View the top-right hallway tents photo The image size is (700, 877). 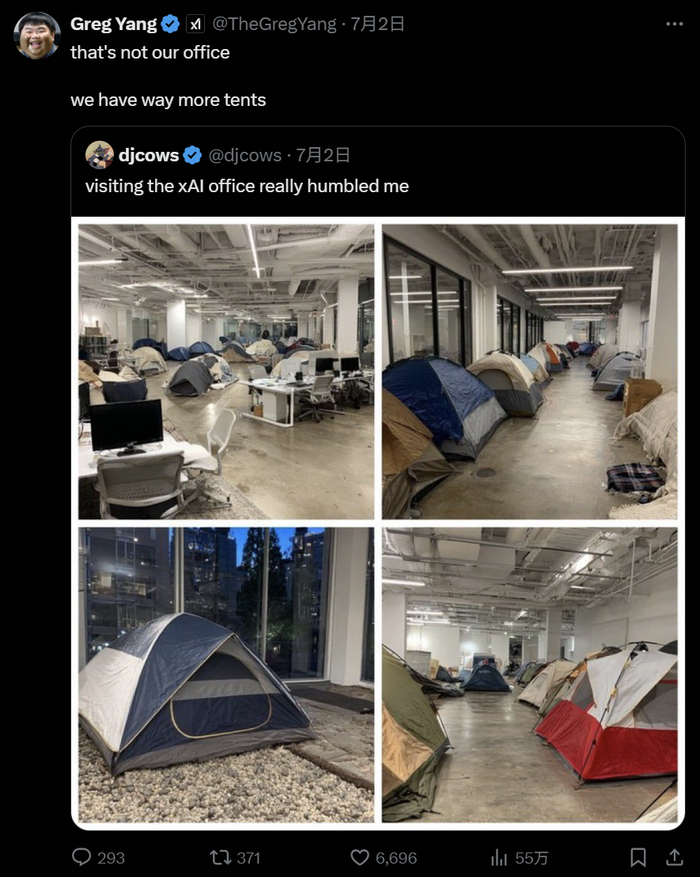tap(529, 372)
